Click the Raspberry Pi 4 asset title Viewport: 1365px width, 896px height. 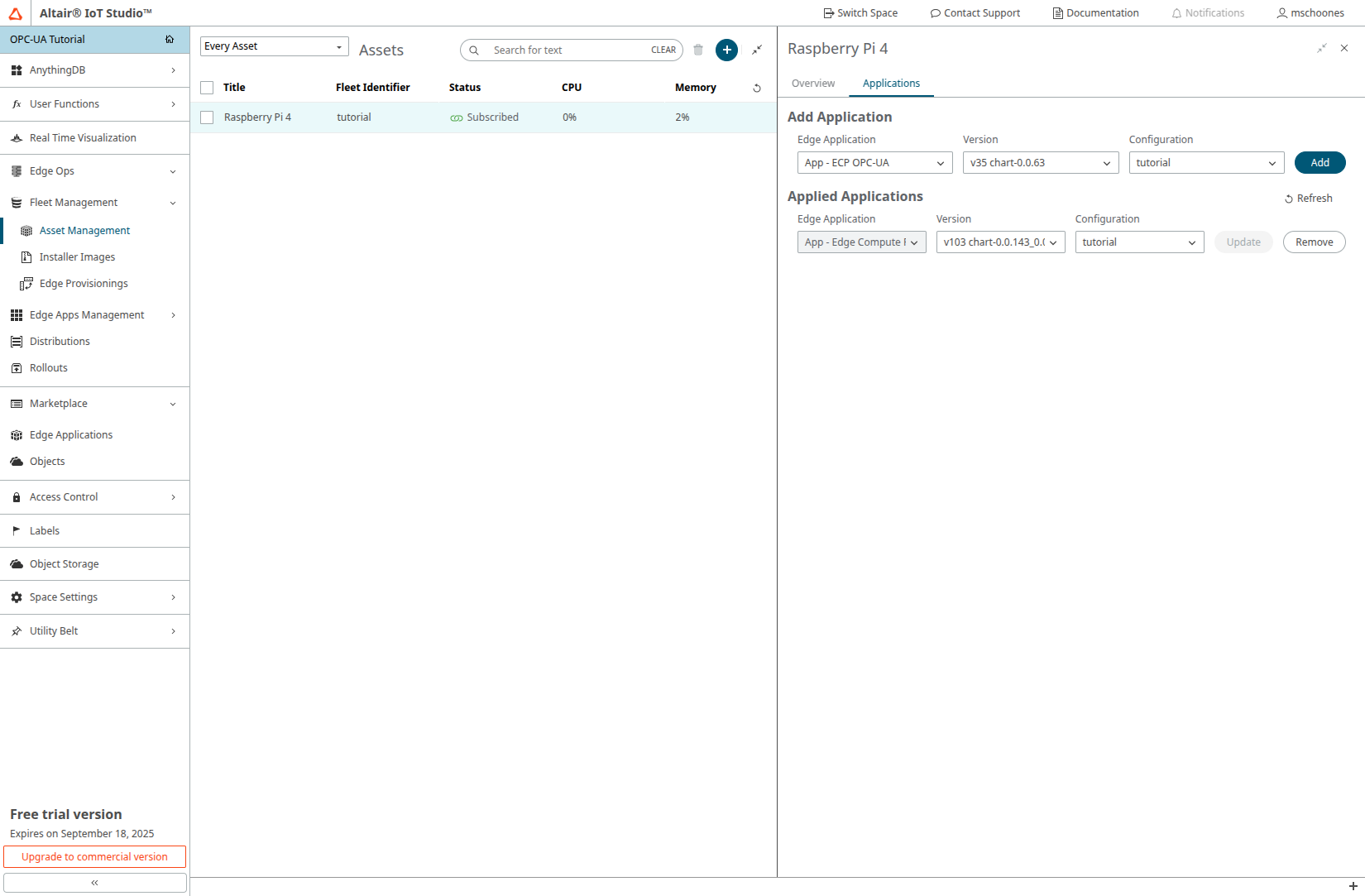(257, 117)
